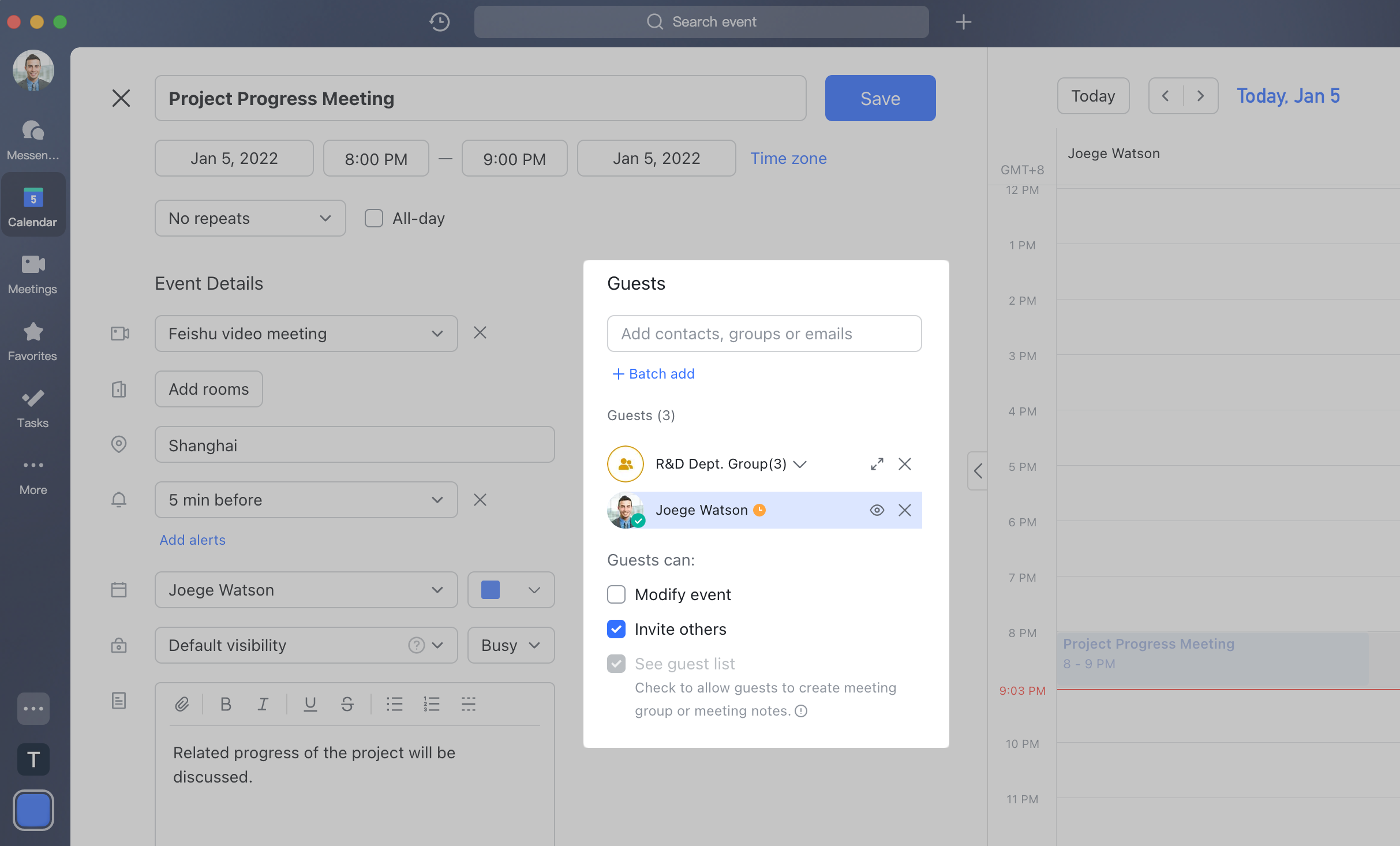Open the Tasks sidebar item

(33, 408)
